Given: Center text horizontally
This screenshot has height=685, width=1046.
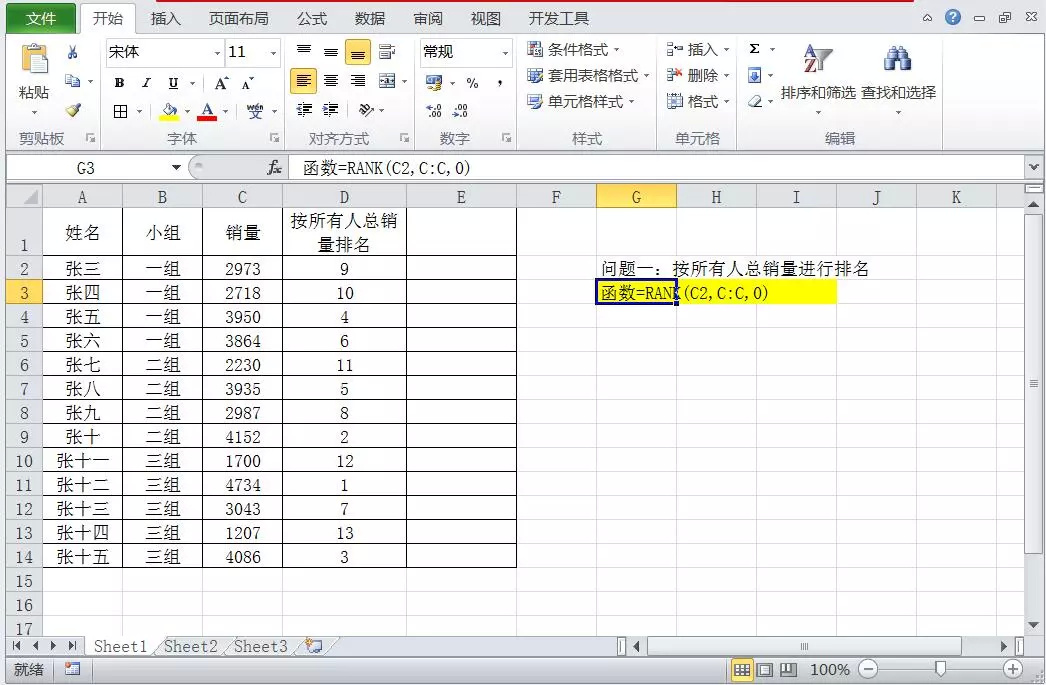Looking at the screenshot, I should (x=331, y=81).
